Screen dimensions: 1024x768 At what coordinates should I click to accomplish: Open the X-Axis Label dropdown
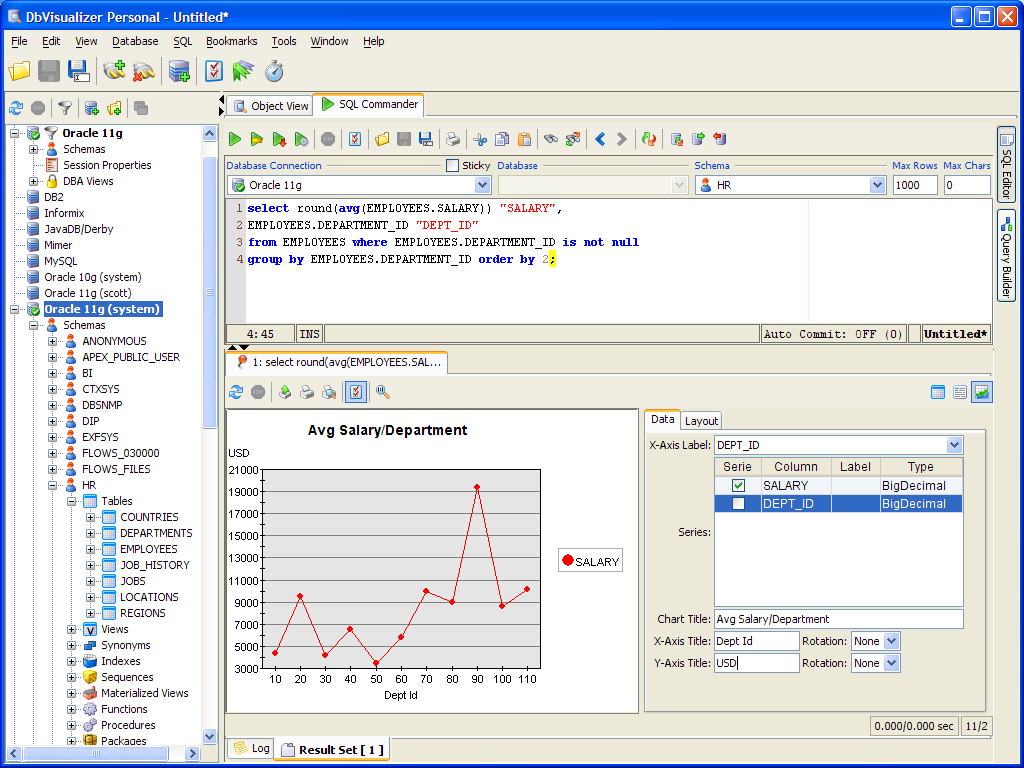click(954, 445)
